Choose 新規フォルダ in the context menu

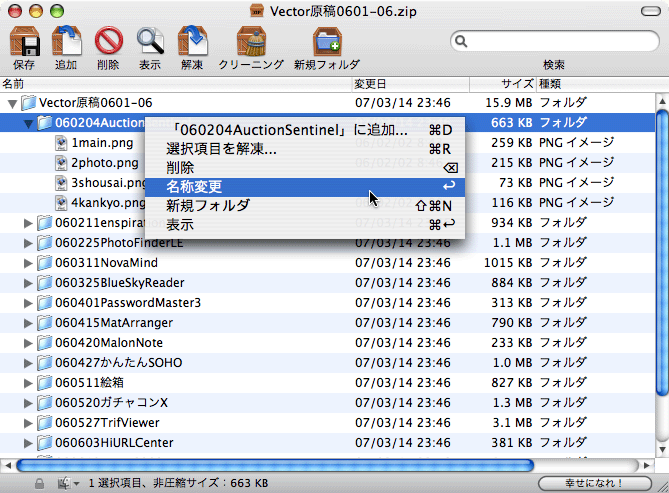pos(305,206)
